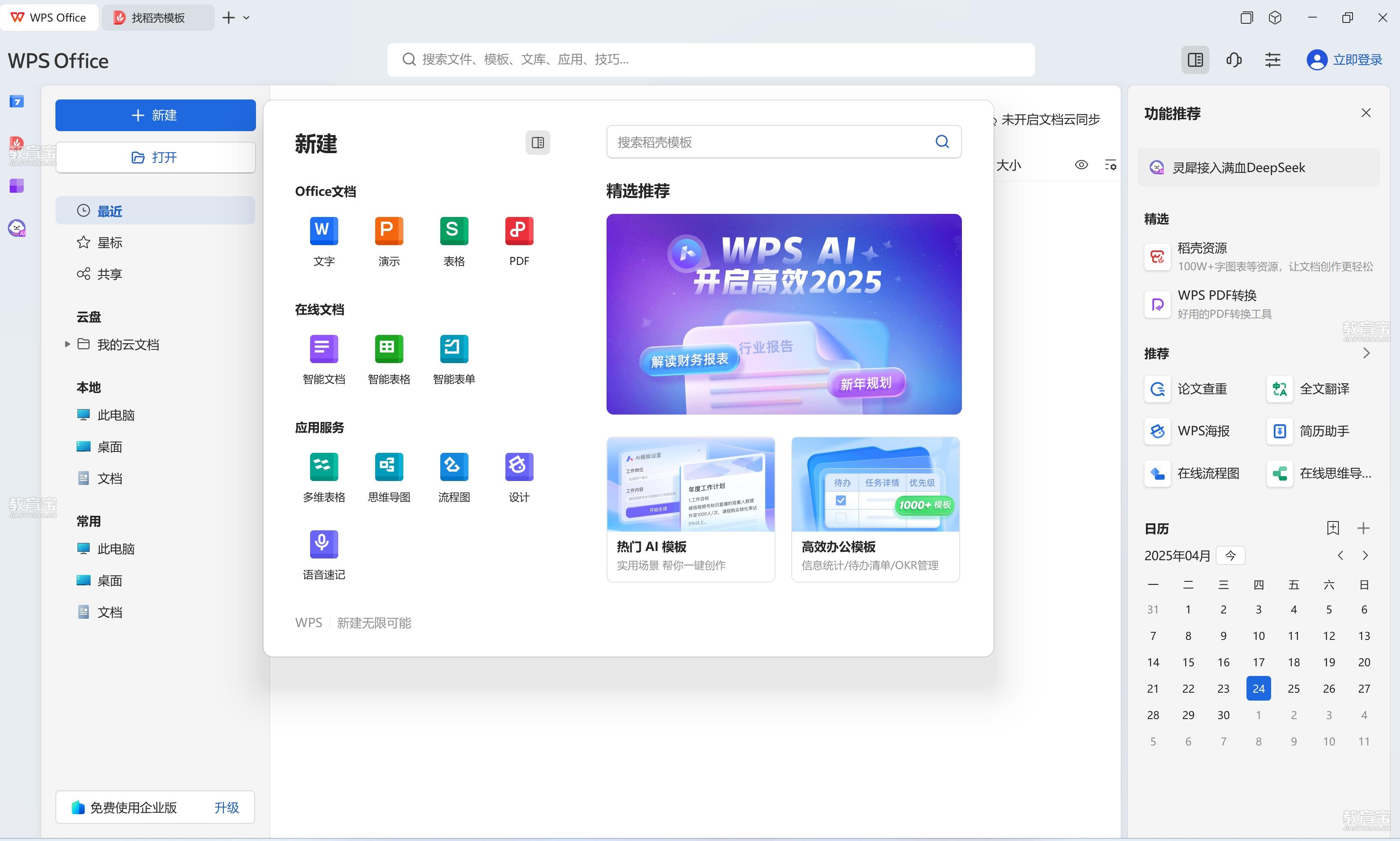Open the purple apps icon in left strip

pos(16,186)
